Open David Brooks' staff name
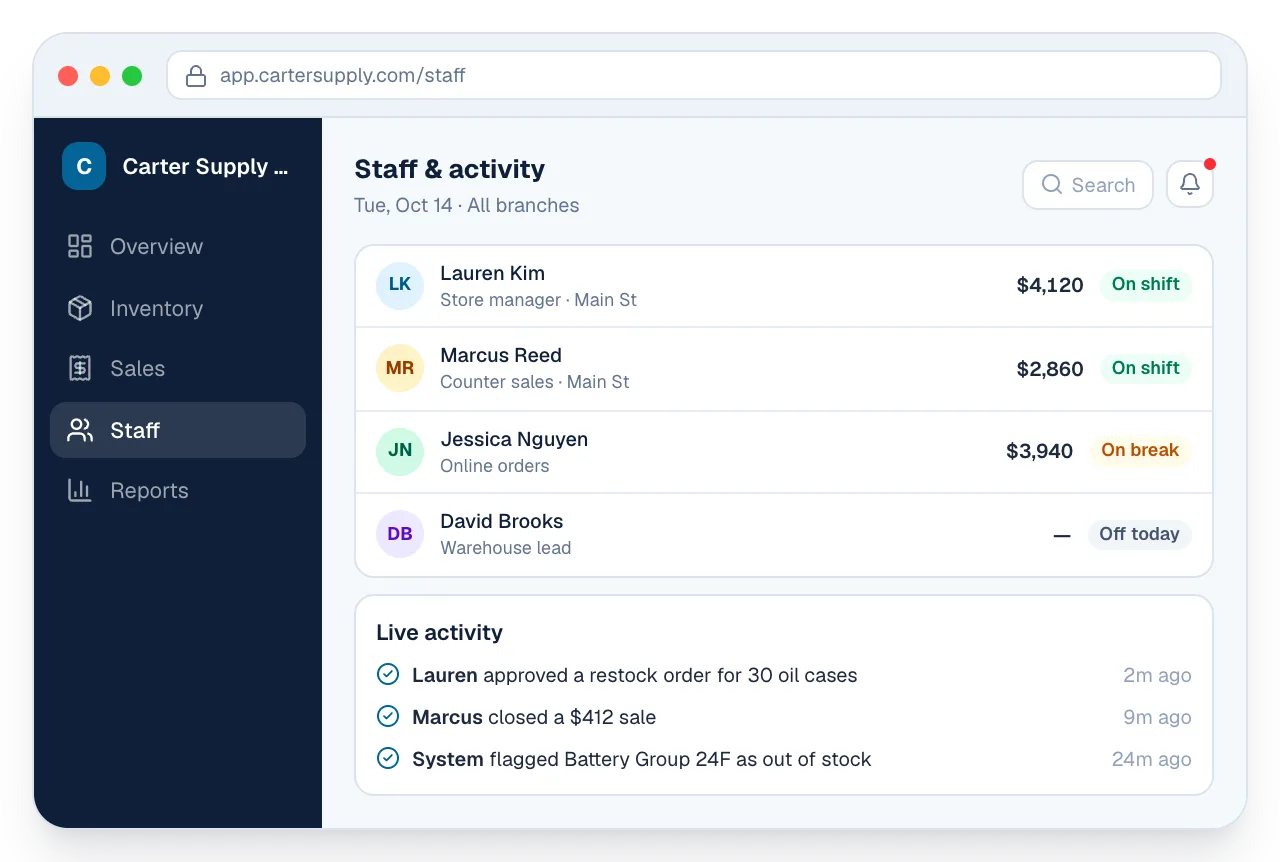The width and height of the screenshot is (1280, 862). pos(501,521)
